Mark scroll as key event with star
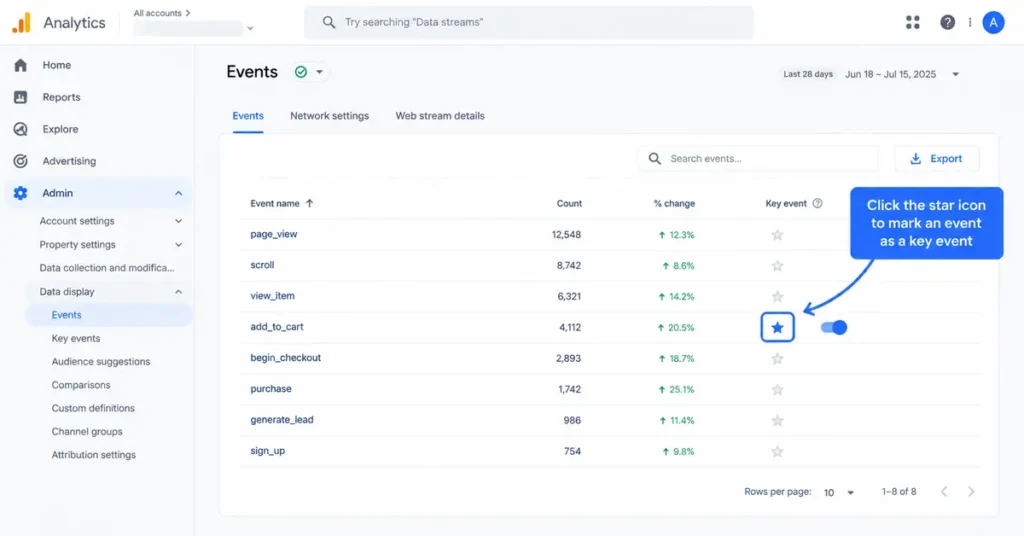The image size is (1024, 536). pos(777,266)
